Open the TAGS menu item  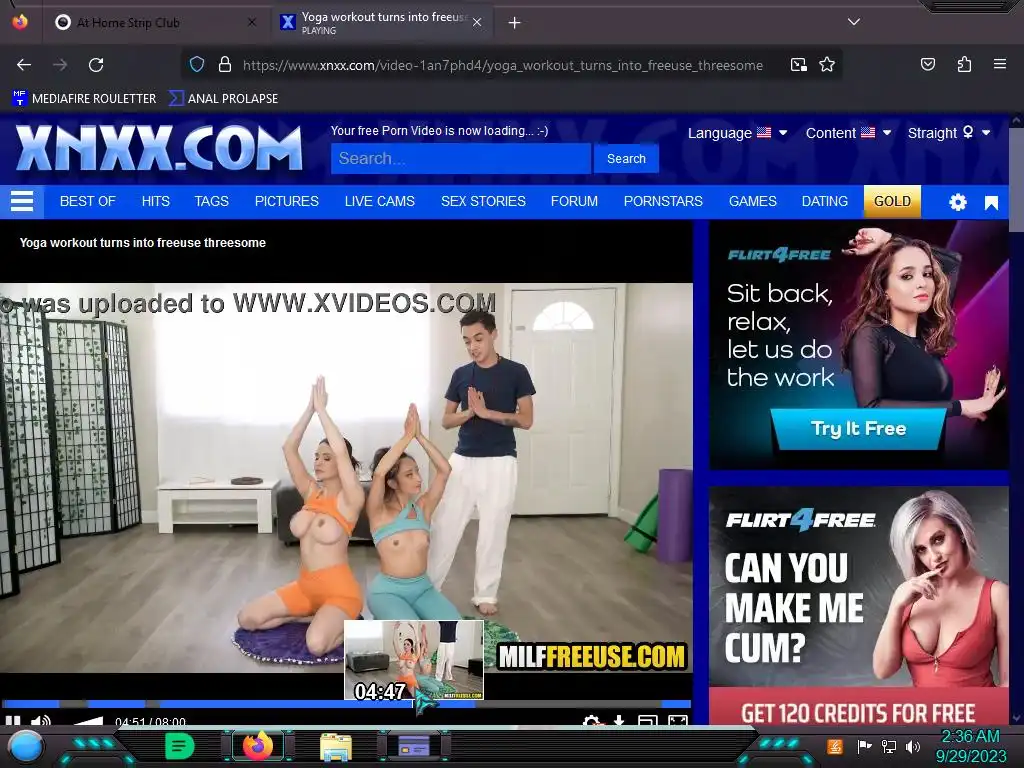tap(212, 201)
